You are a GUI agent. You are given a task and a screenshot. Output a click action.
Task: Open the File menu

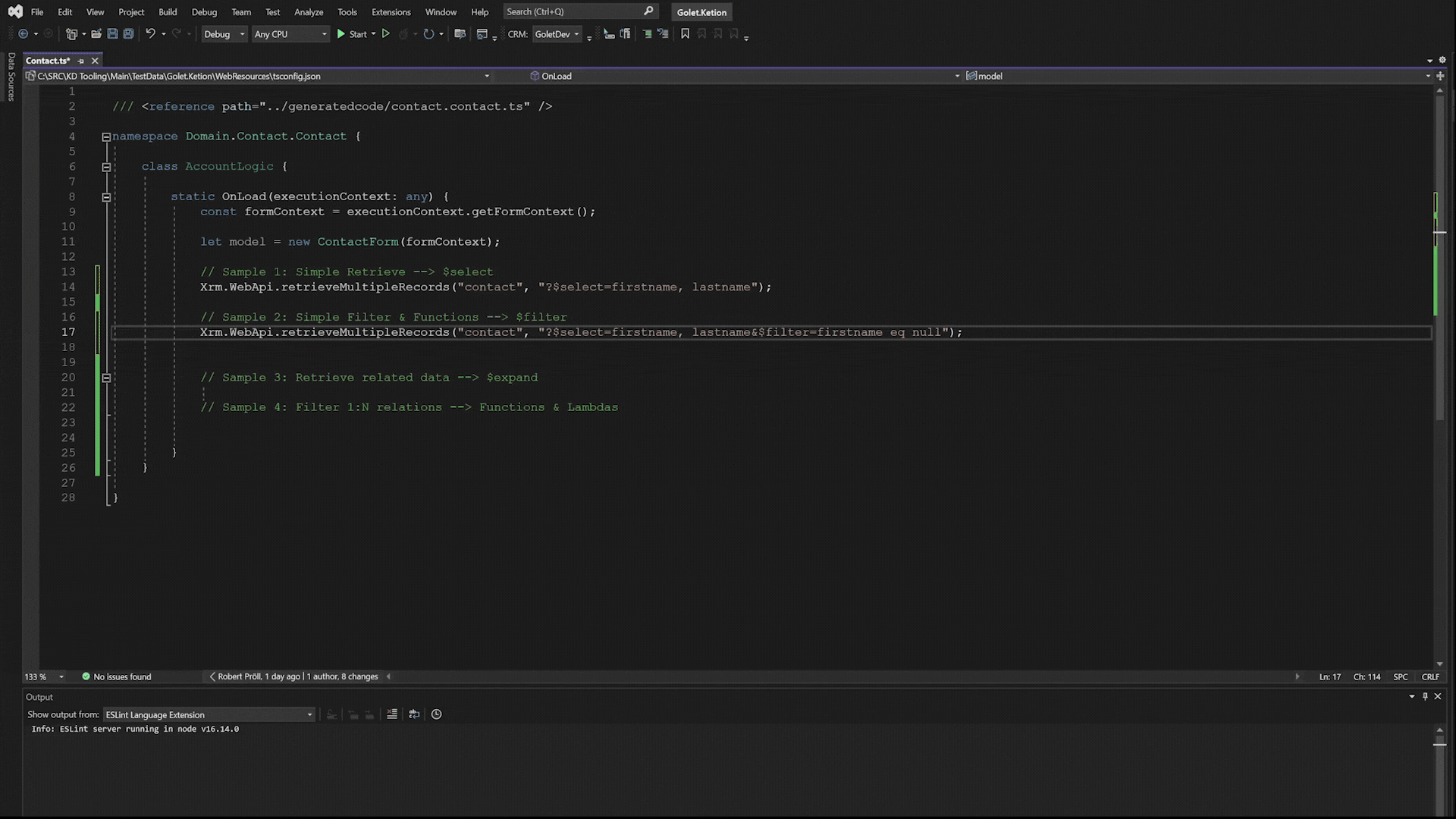[37, 12]
